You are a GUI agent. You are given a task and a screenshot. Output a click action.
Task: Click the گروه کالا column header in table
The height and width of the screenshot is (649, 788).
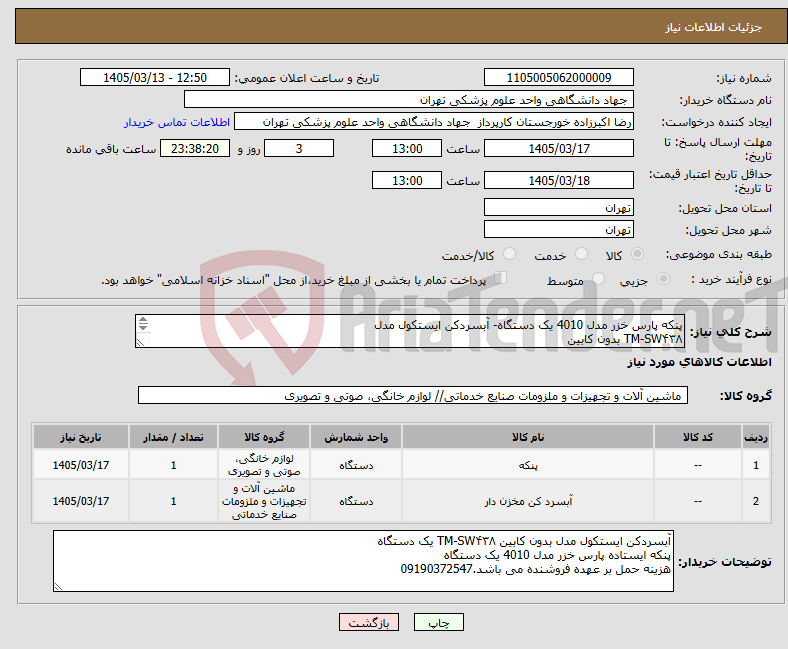point(264,437)
